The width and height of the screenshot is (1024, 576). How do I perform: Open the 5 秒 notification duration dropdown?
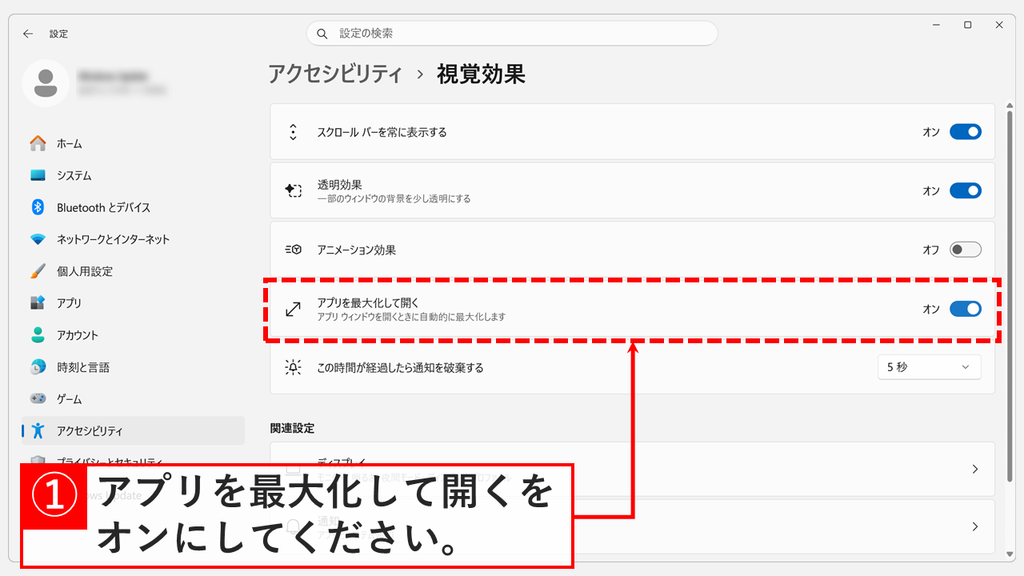(x=929, y=367)
